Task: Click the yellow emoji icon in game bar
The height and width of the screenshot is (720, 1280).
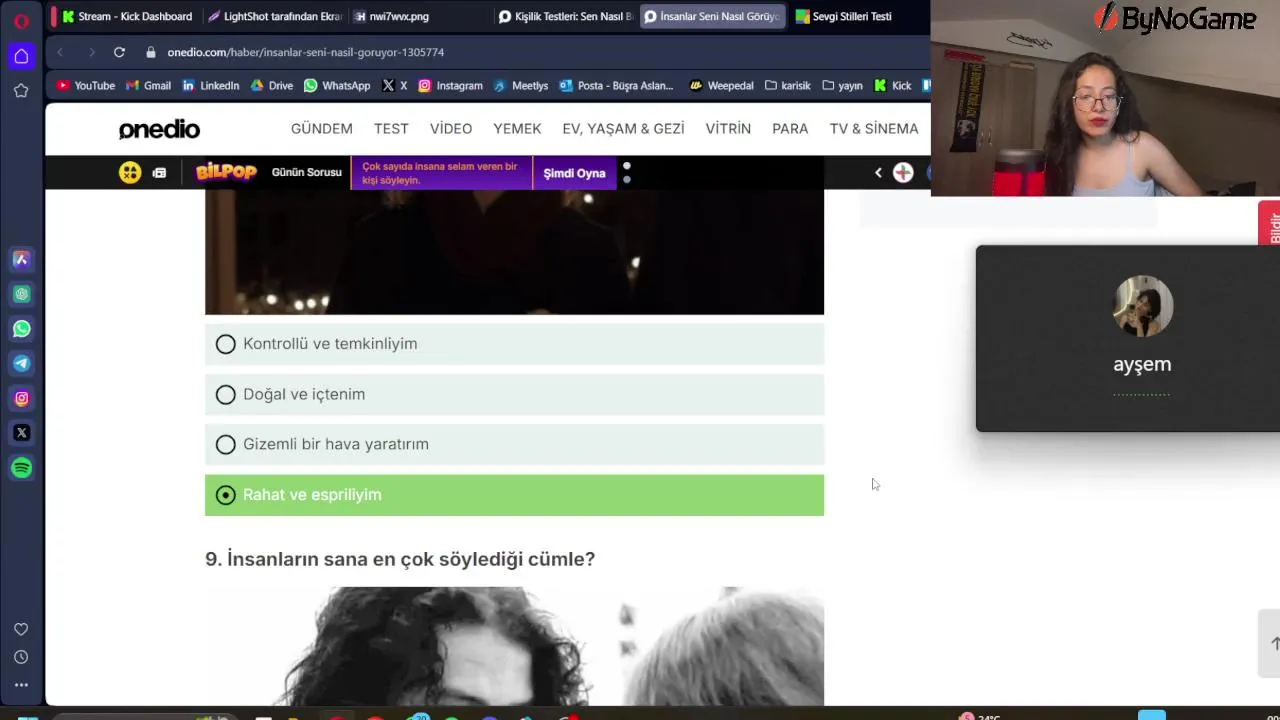Action: point(130,172)
